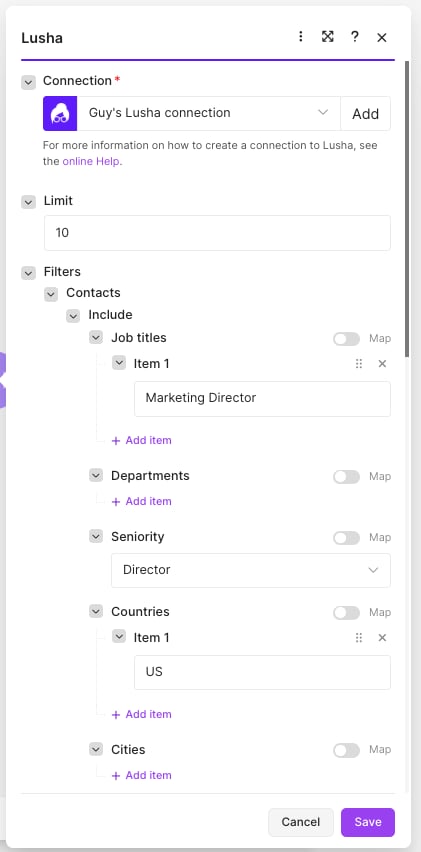Viewport: 421px width, 852px height.
Task: Remove Job titles Item 1 with its X
Action: pos(382,364)
